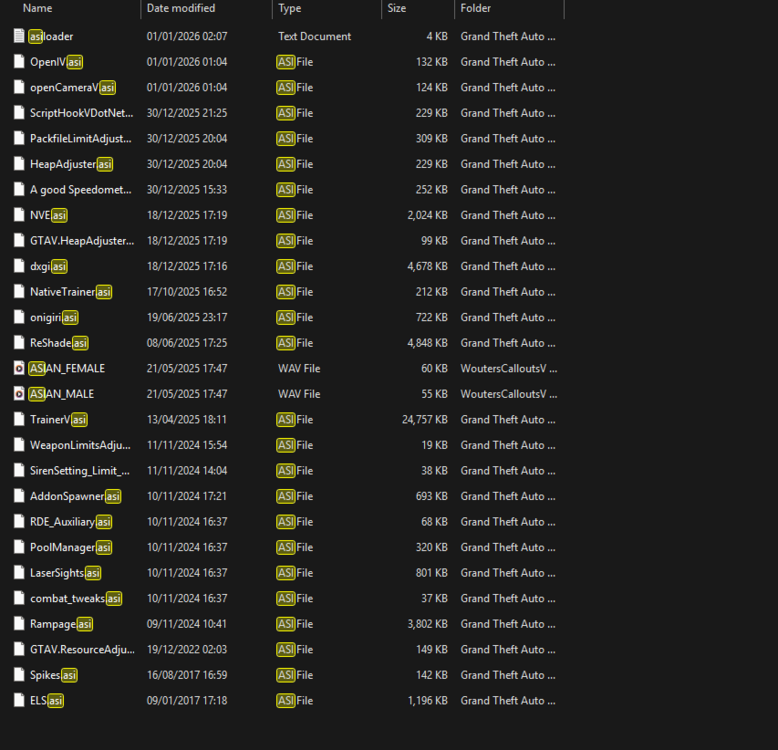Click the asiloader text document icon
778x750 pixels.
(19, 36)
